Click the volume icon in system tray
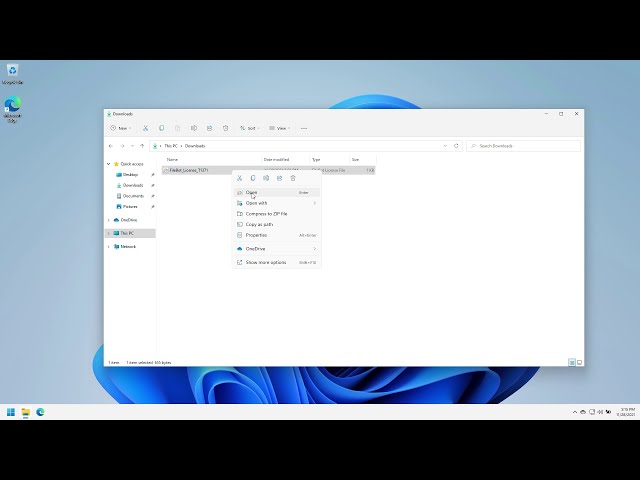The image size is (640, 480). click(x=600, y=412)
